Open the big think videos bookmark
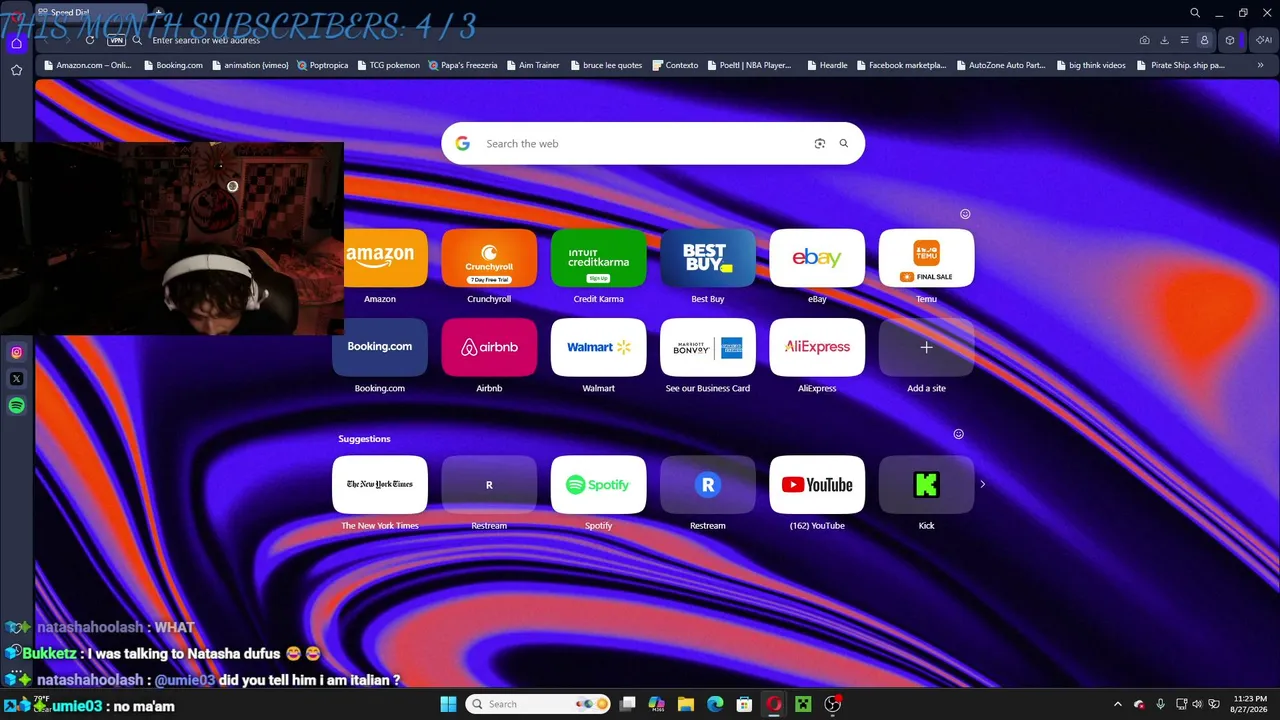Image resolution: width=1280 pixels, height=720 pixels. pos(1090,65)
